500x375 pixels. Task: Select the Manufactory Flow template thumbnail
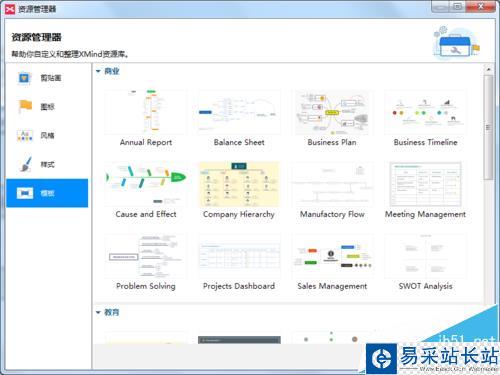coord(332,184)
